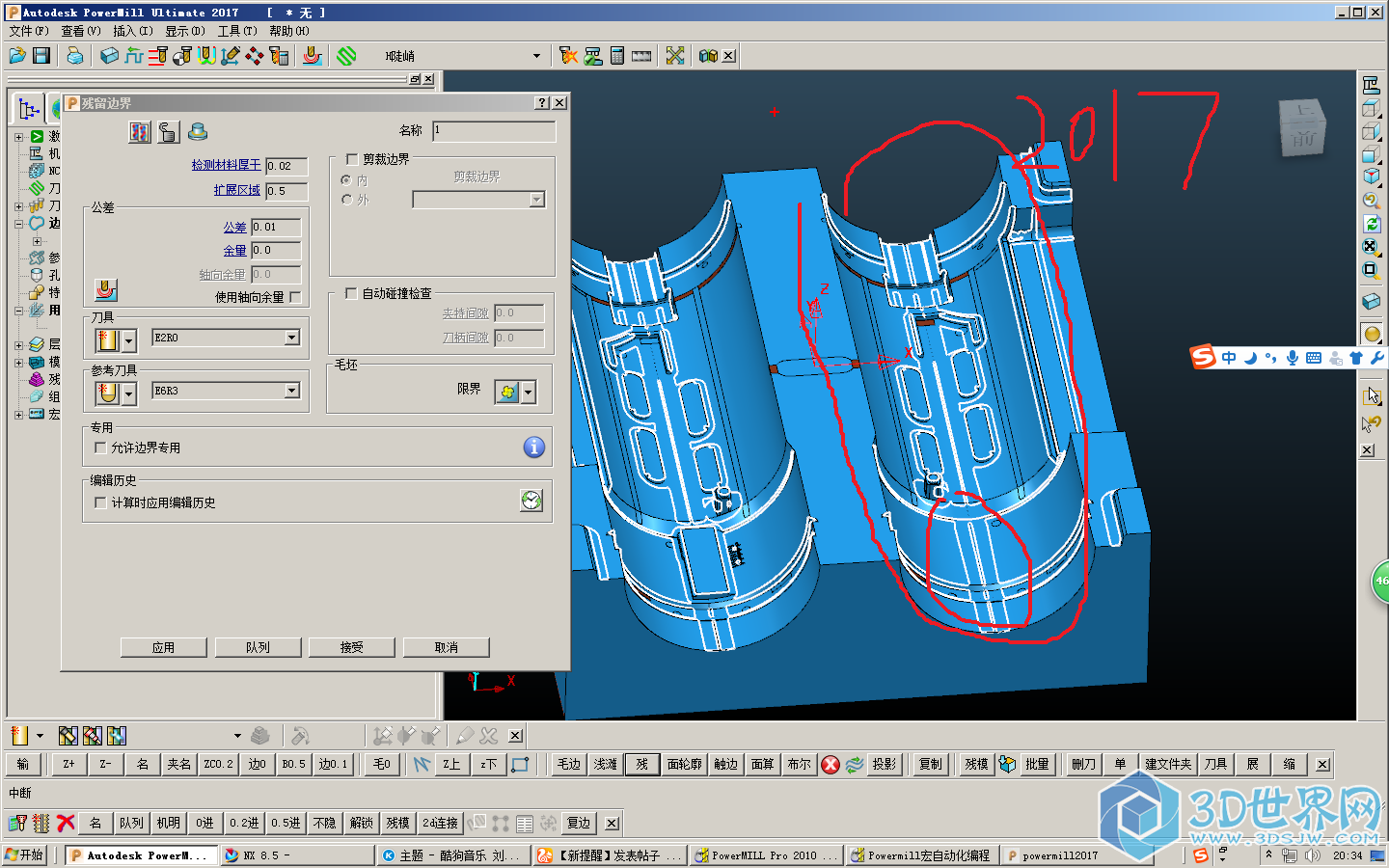Click the 接受 accept button
Image resolution: width=1389 pixels, height=868 pixels.
352,647
